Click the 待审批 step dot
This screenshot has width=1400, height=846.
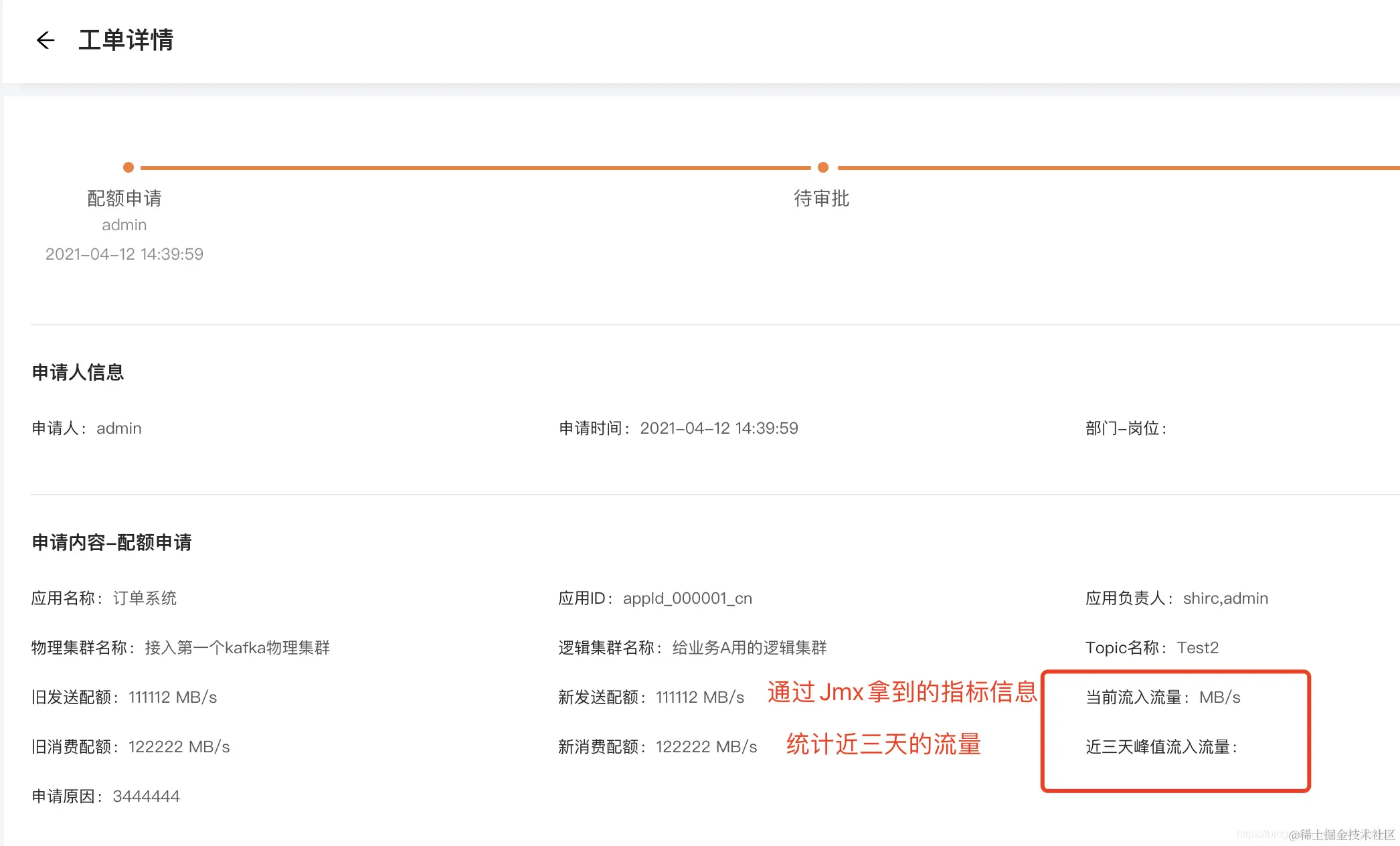pos(823,167)
